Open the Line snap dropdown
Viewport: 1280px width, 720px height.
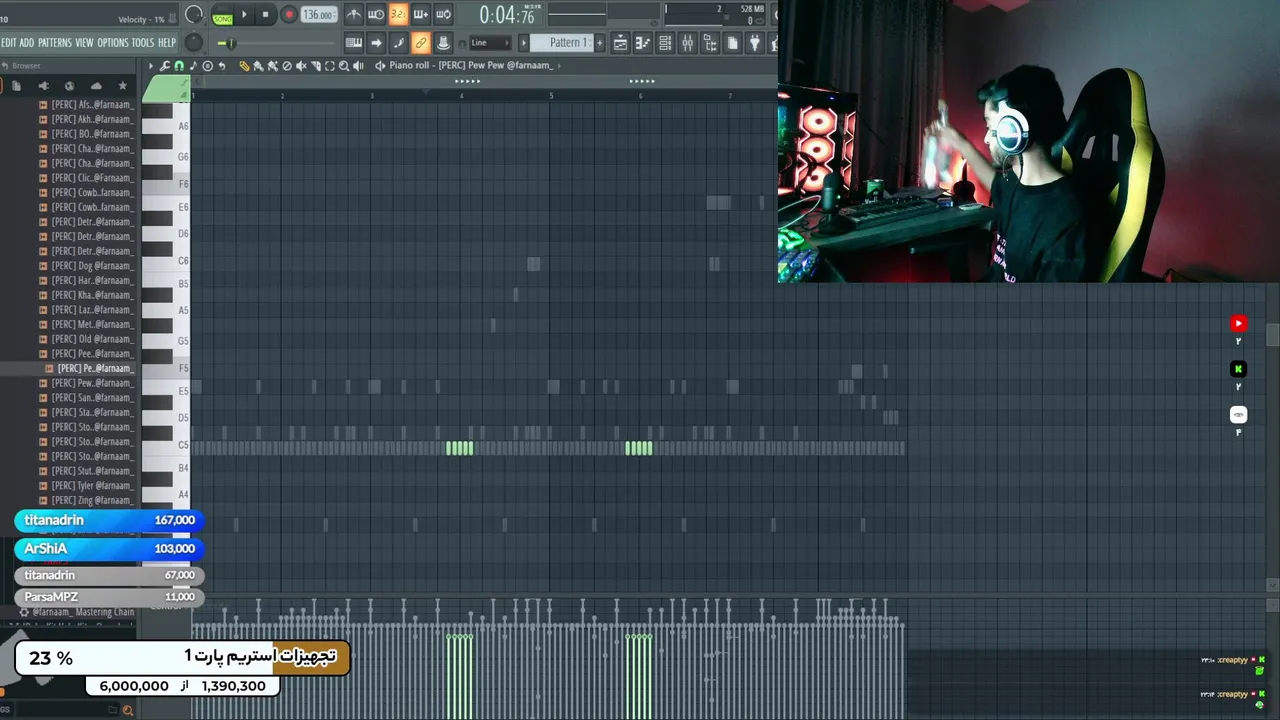click(489, 43)
